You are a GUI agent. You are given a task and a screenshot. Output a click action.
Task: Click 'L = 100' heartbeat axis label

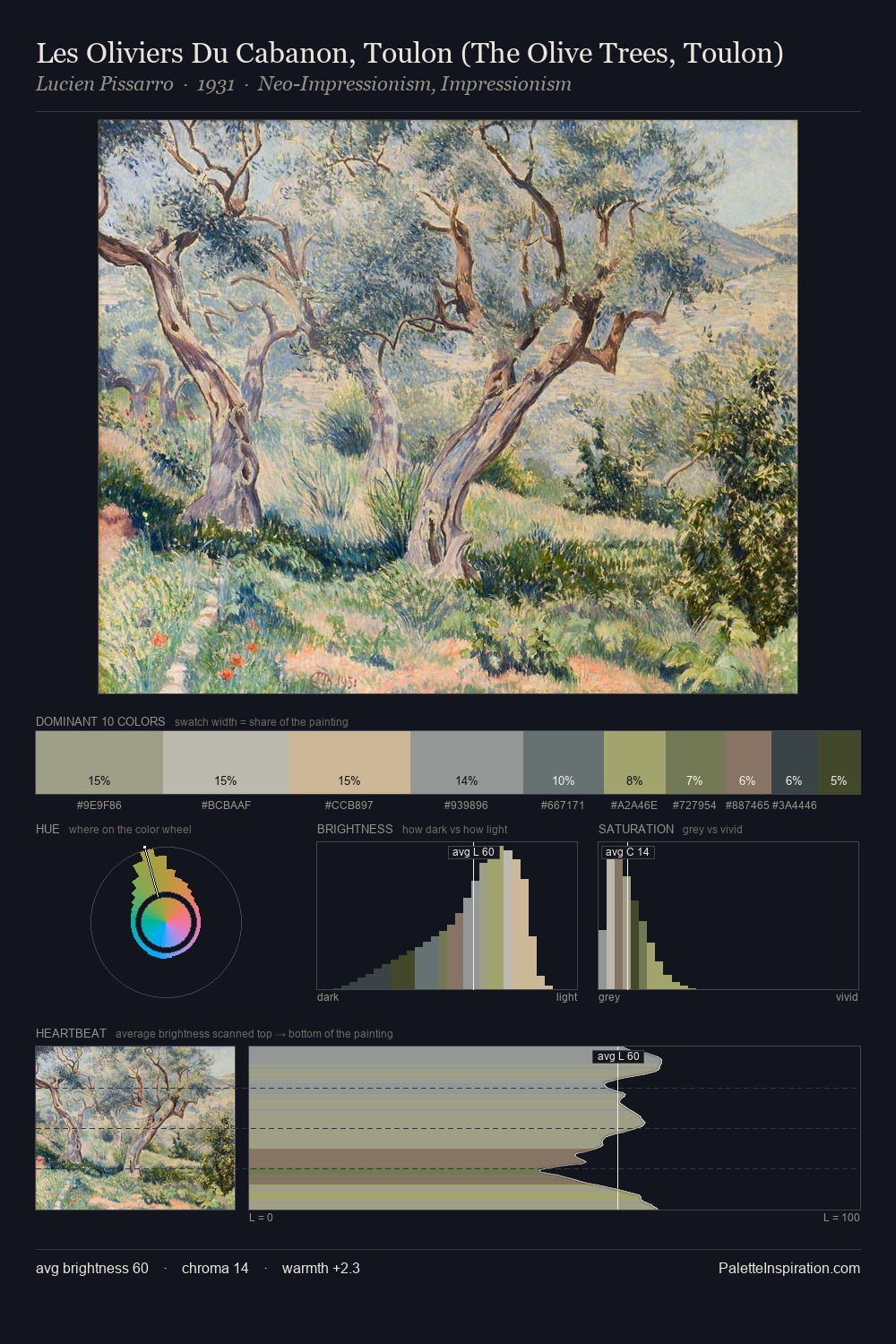841,1218
